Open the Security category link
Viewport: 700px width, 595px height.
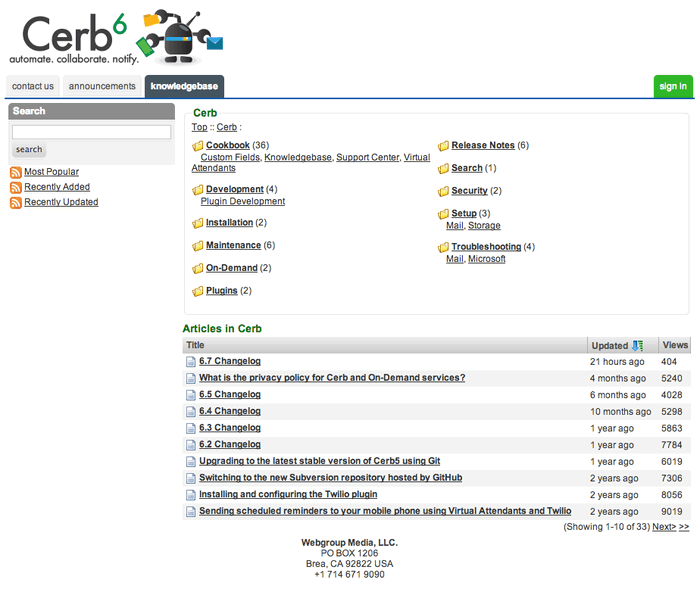tap(469, 191)
